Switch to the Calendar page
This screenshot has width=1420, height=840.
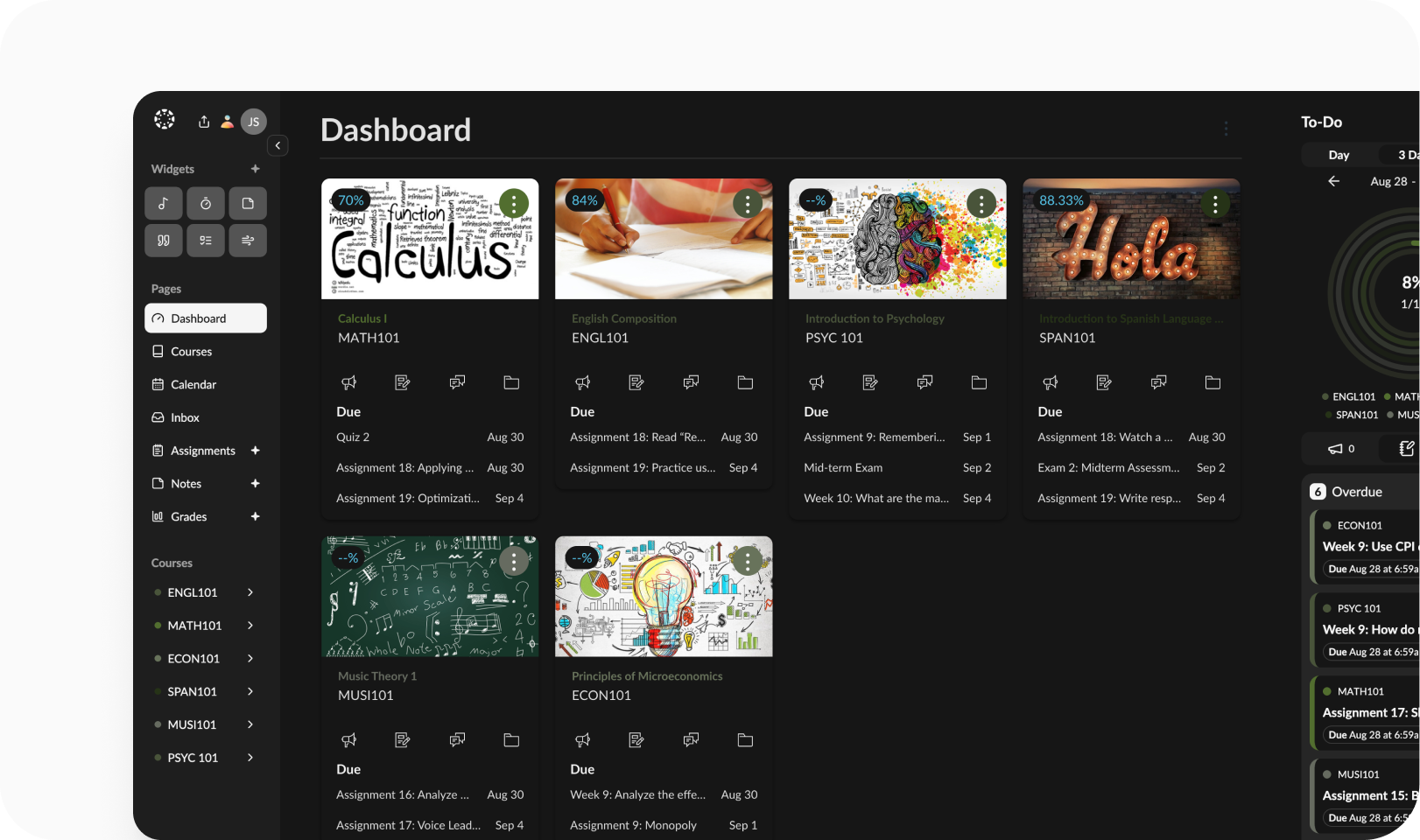pyautogui.click(x=194, y=384)
